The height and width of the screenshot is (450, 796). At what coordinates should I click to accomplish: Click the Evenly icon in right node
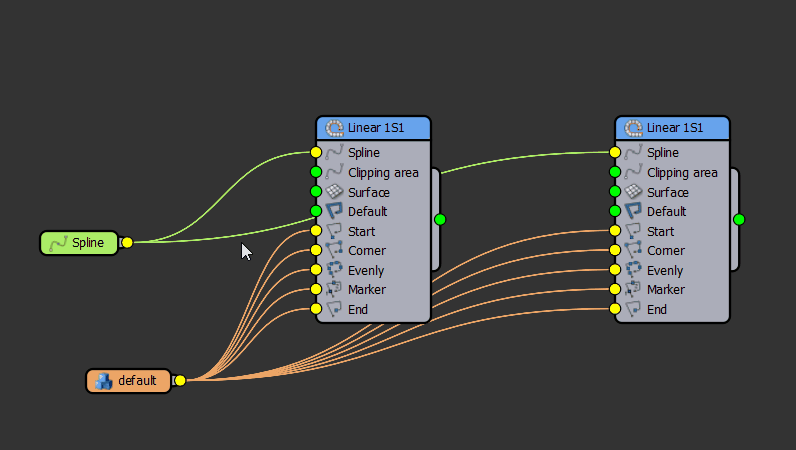(x=634, y=270)
